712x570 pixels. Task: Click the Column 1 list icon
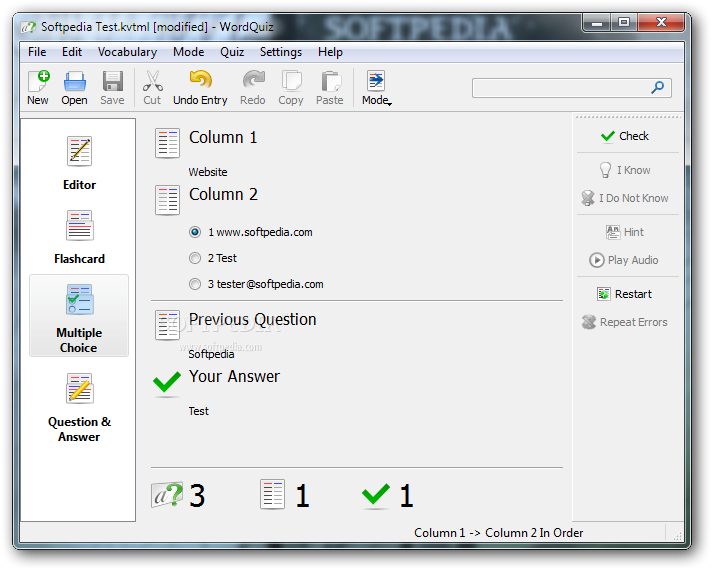167,143
